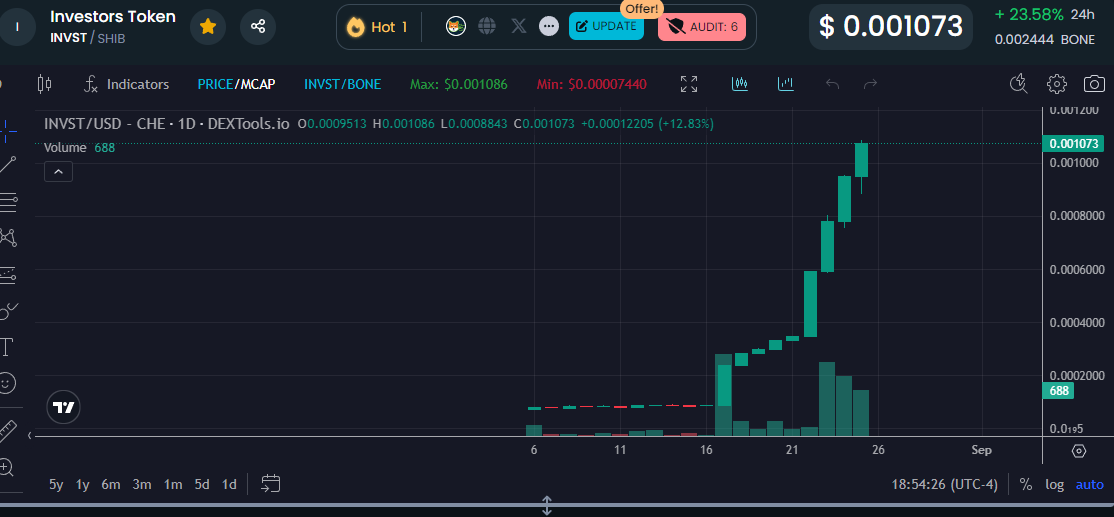
Task: Open chart settings gear in toolbar
Action: coord(1056,84)
